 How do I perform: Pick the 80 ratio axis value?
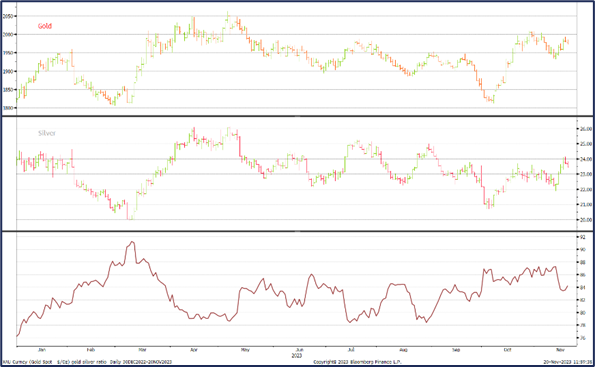click(582, 313)
